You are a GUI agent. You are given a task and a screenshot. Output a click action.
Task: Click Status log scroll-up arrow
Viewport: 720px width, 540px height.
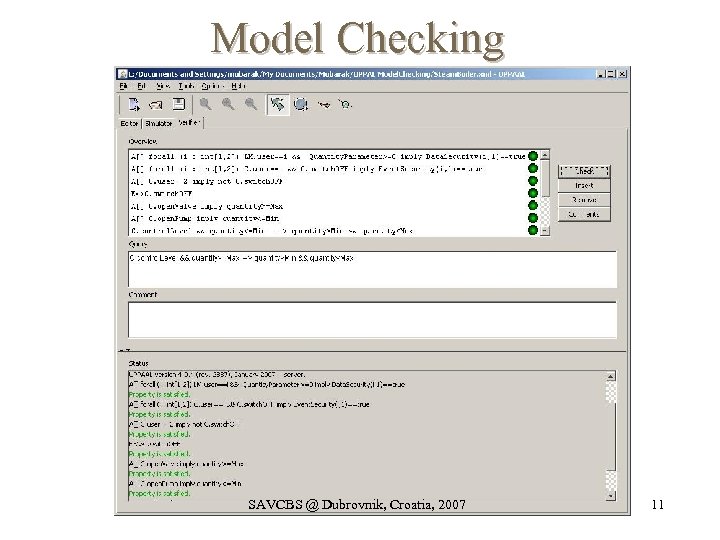pos(611,376)
